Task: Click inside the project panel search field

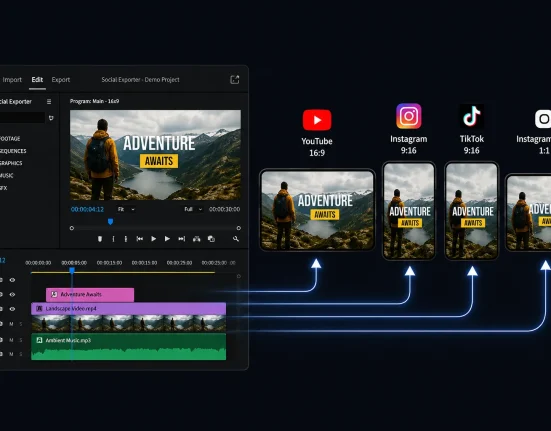Action: pyautogui.click(x=22, y=118)
